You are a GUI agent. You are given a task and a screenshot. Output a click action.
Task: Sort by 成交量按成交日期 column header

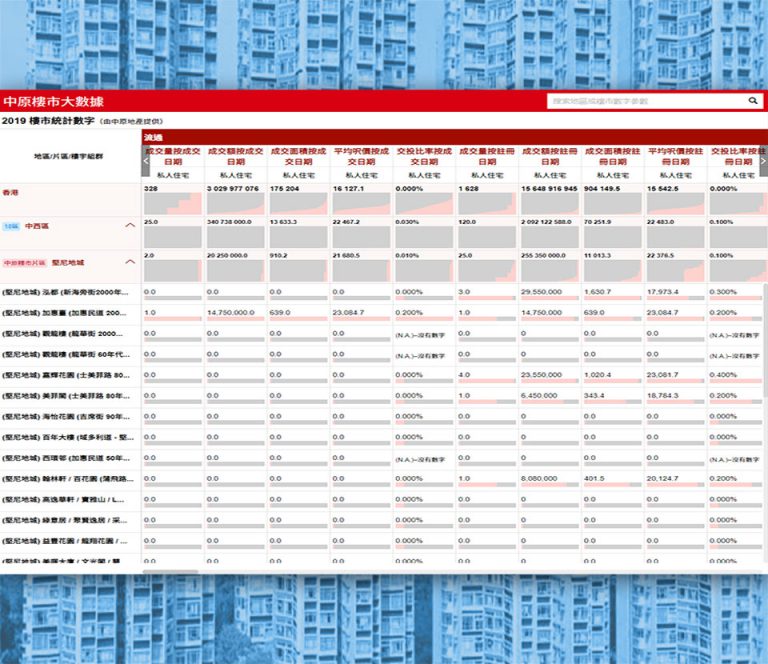[x=173, y=156]
